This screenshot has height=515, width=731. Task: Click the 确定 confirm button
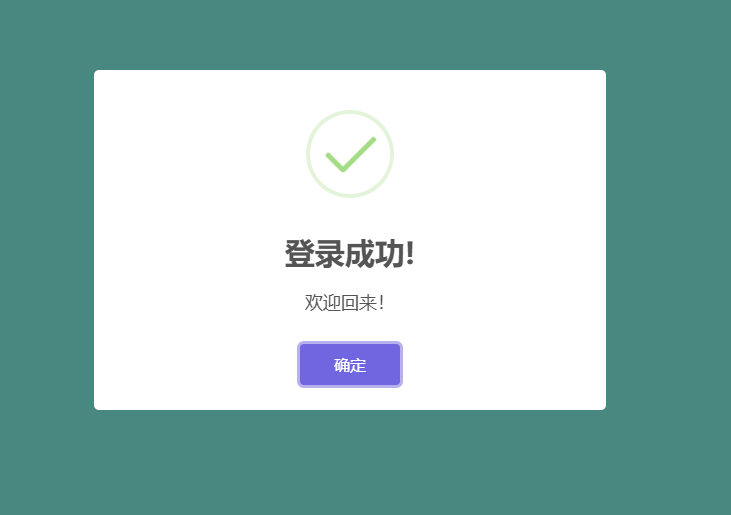(350, 364)
